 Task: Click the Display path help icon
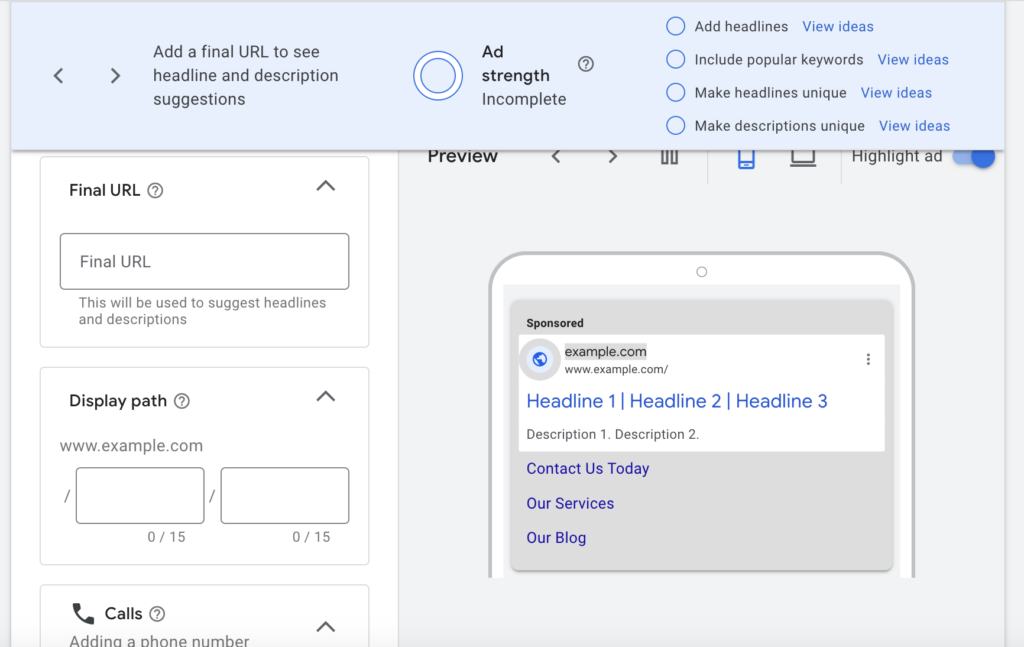click(x=182, y=401)
